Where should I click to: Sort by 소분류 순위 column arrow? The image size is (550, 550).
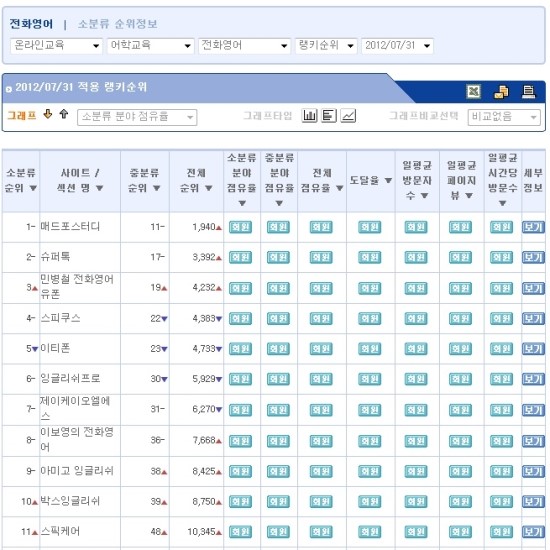(33, 188)
